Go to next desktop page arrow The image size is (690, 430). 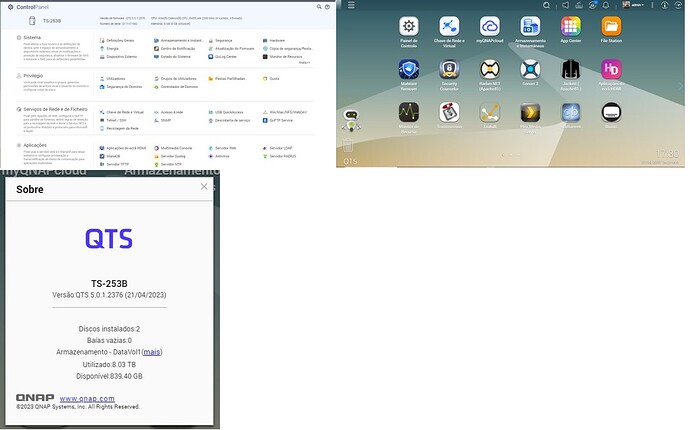(x=680, y=86)
